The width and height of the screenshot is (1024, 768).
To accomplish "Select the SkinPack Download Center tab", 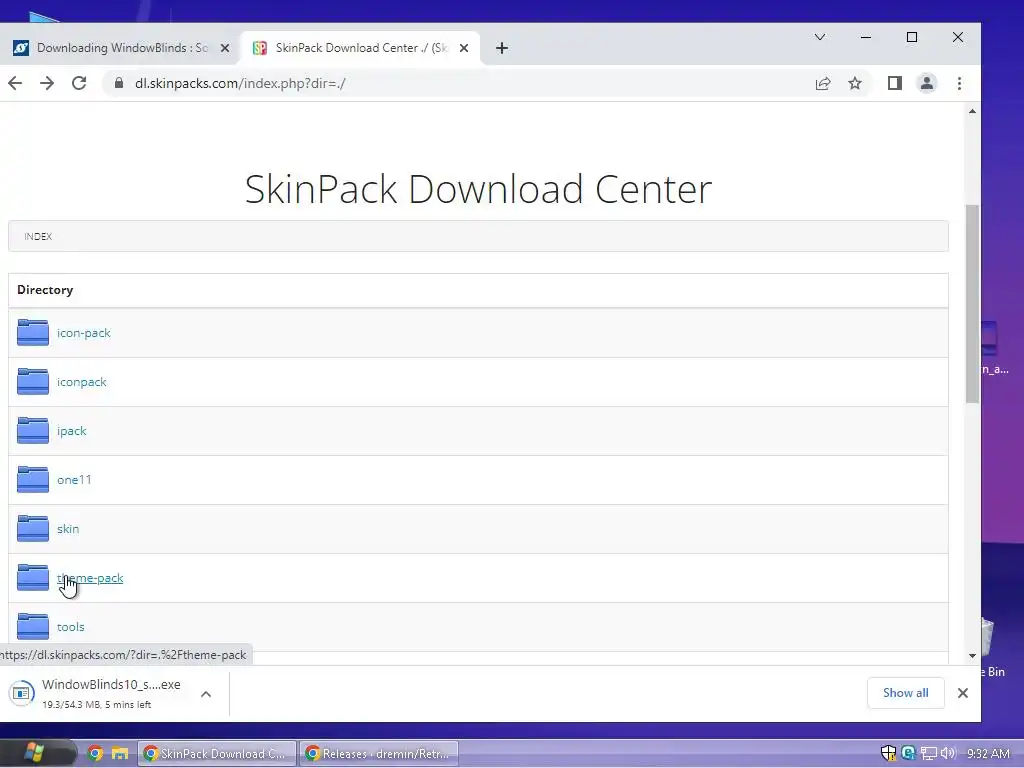I will click(x=360, y=48).
